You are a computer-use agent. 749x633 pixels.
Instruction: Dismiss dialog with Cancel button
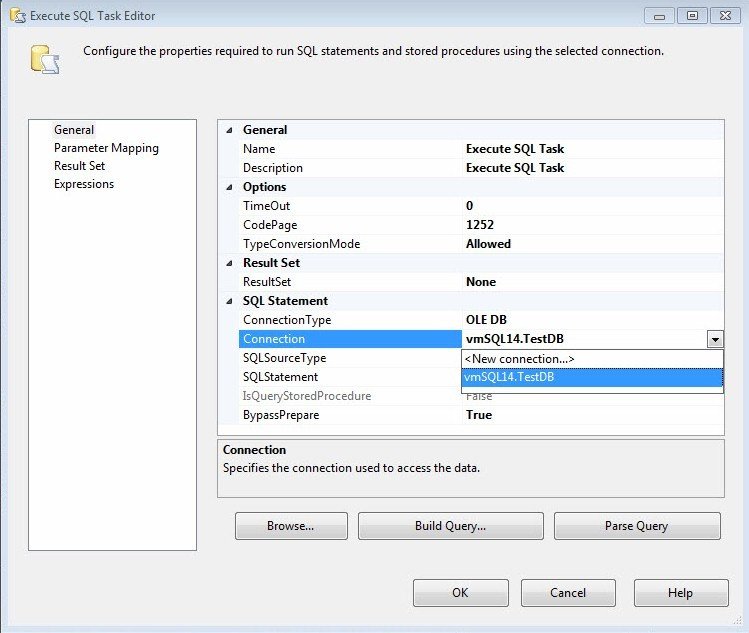[x=568, y=593]
